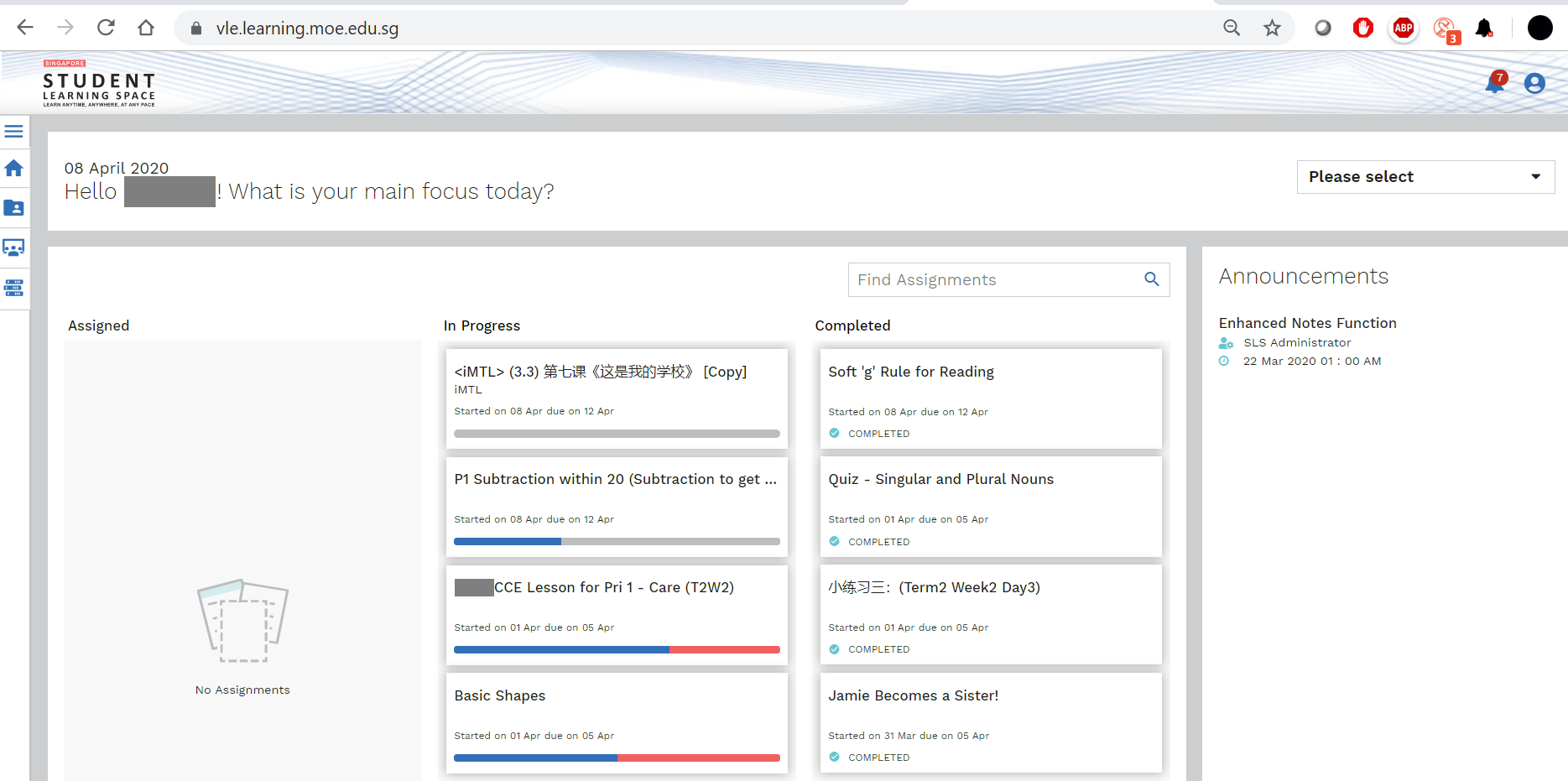Screen dimensions: 1568x781
Task: Click the address bar URL
Action: (x=307, y=29)
